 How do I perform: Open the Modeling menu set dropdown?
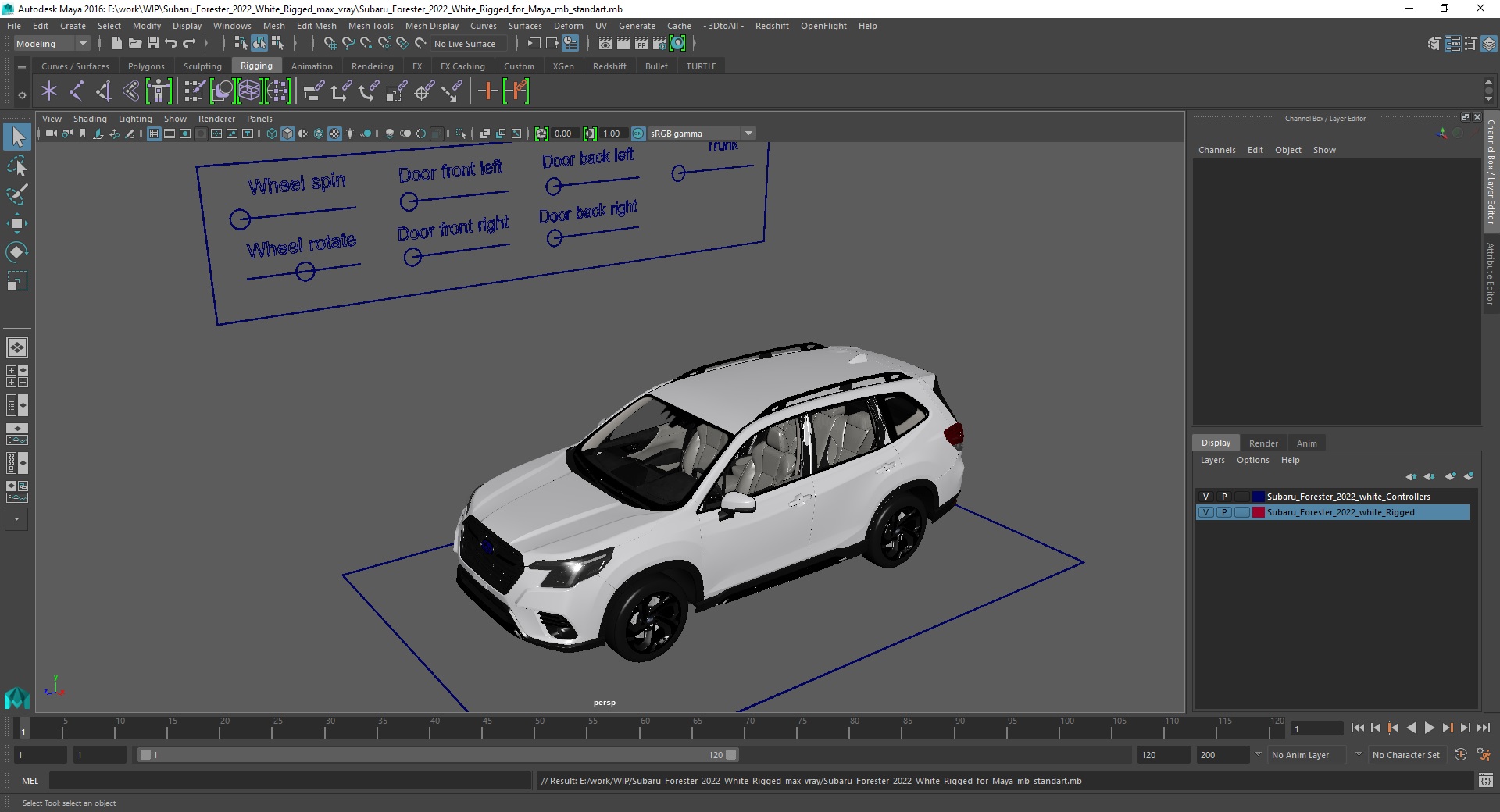[x=52, y=44]
